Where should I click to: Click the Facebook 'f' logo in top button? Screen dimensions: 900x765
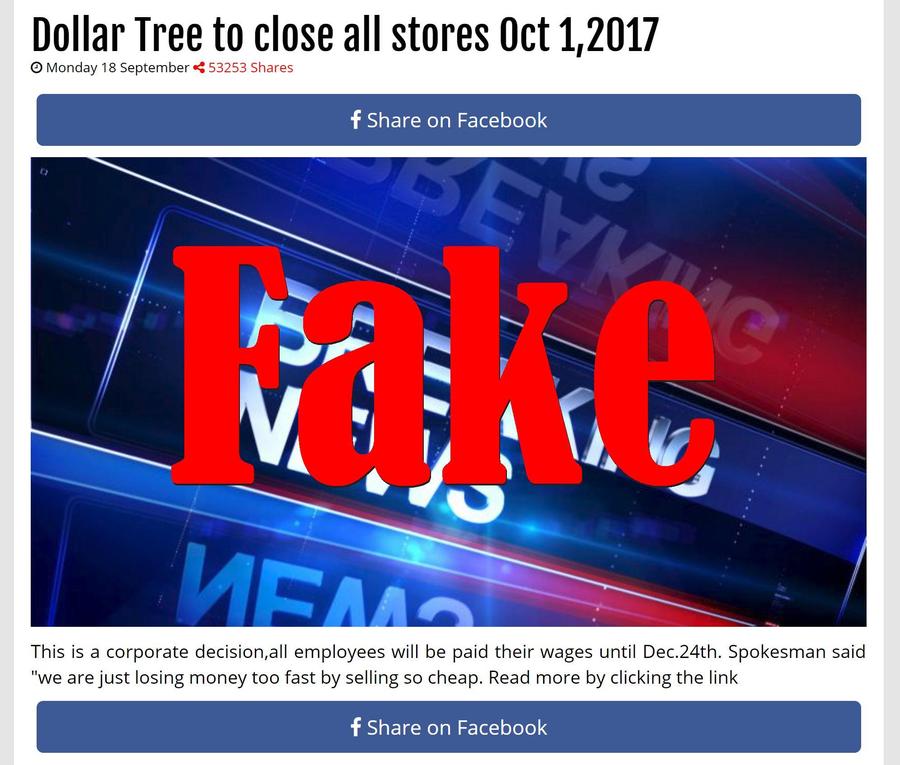(x=356, y=120)
